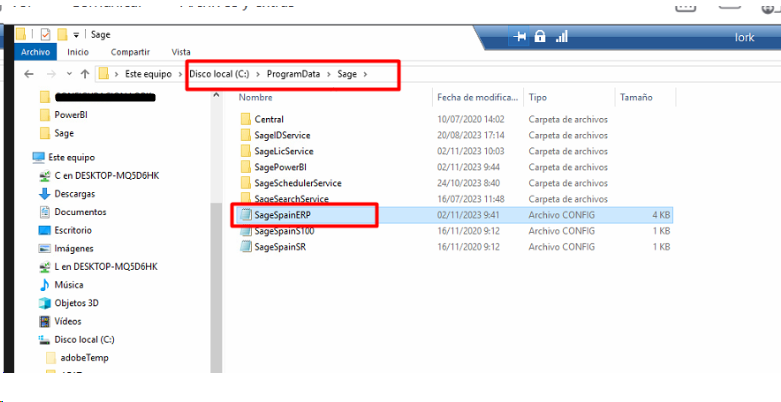This screenshot has height=402, width=781.
Task: Select the SageSchedulerService folder icon
Action: coord(245,183)
